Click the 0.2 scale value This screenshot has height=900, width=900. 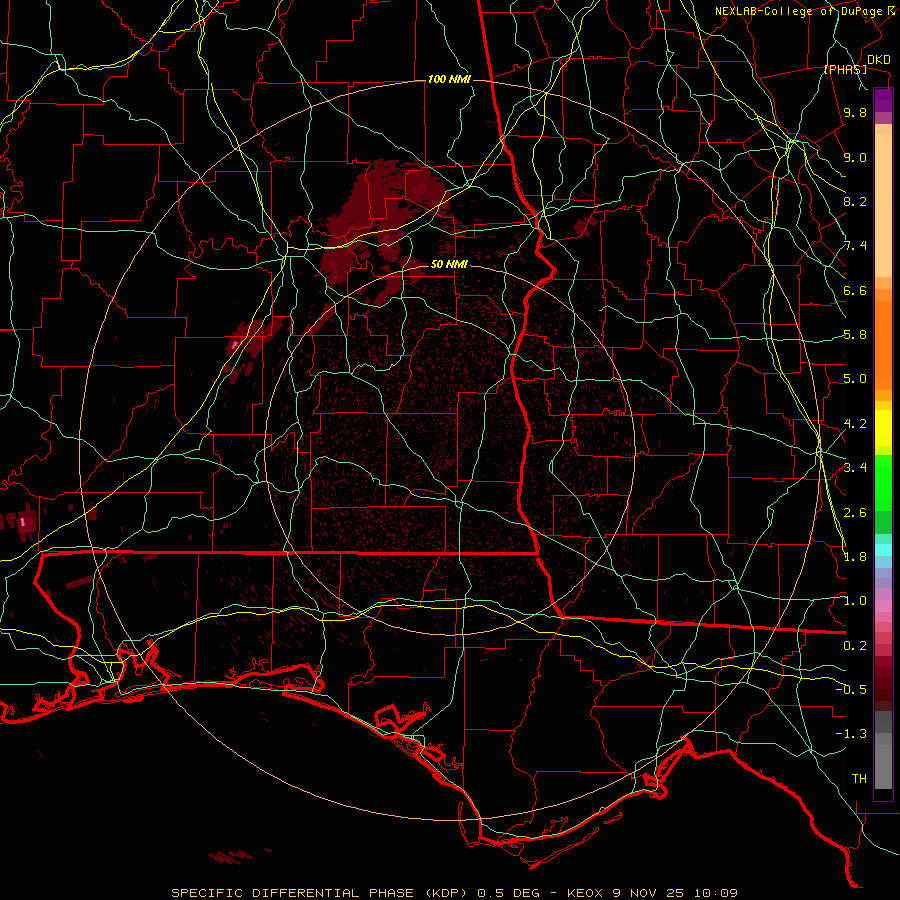[855, 645]
